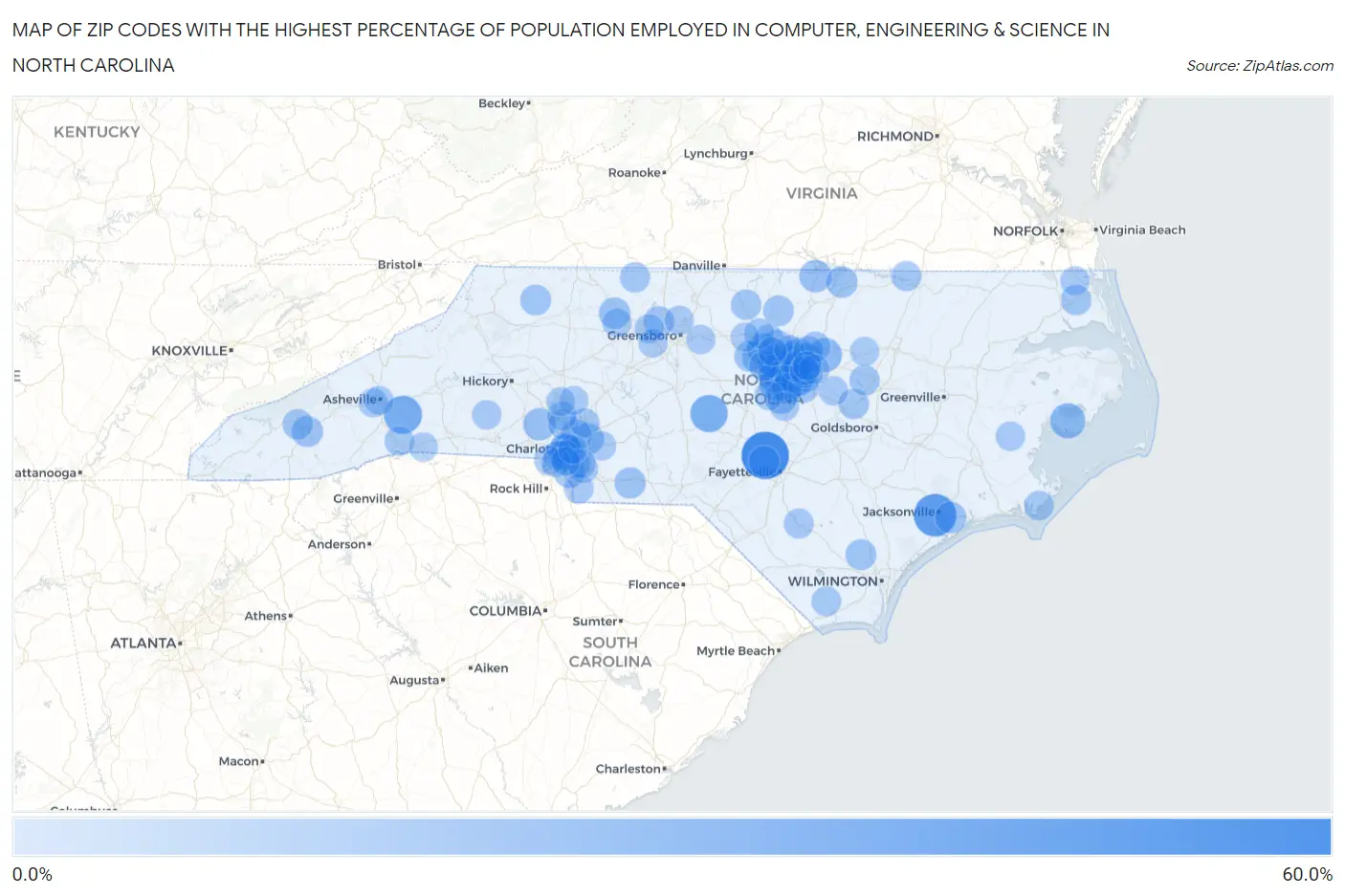Click the SOUTH CAROLINA state label

point(610,652)
